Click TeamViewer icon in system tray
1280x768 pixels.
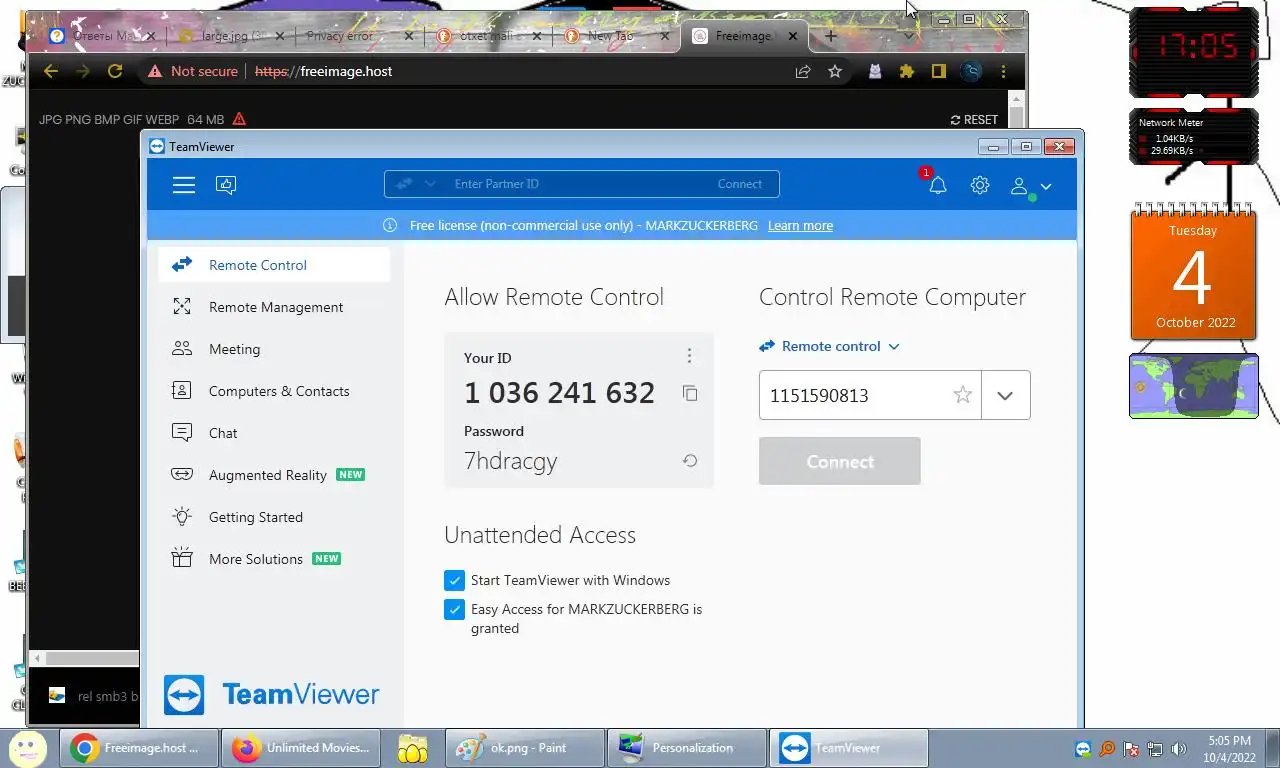pos(1083,749)
